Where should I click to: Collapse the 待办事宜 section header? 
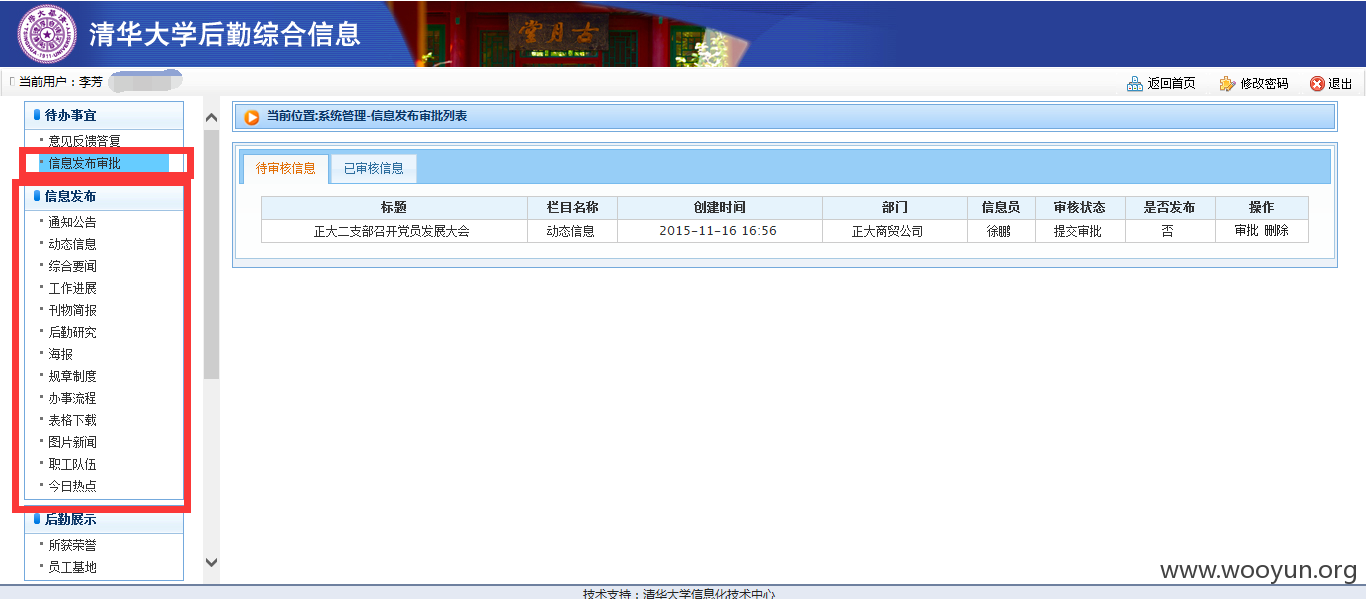pos(104,115)
